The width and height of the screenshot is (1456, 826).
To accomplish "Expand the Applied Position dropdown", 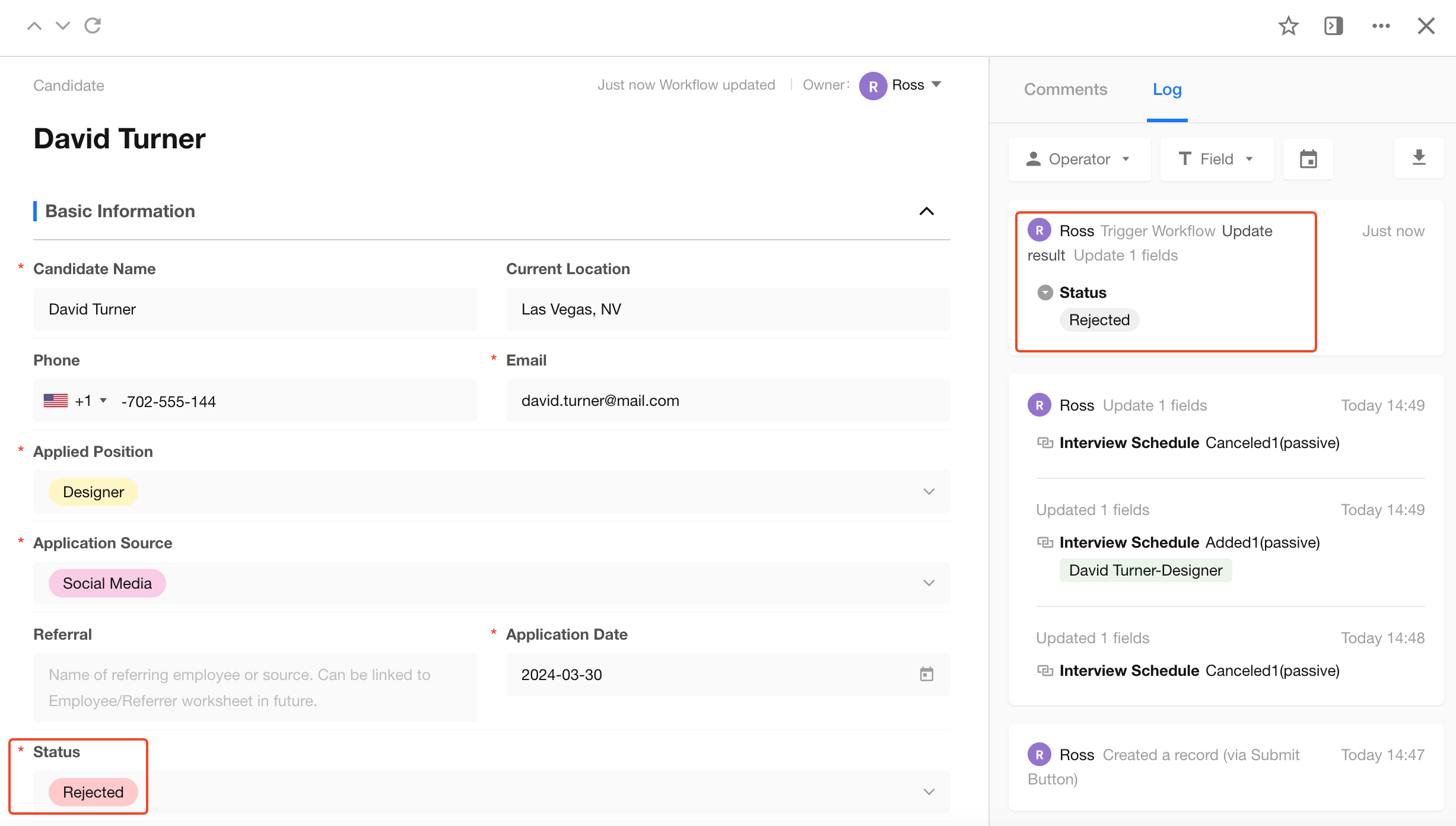I will coord(929,491).
